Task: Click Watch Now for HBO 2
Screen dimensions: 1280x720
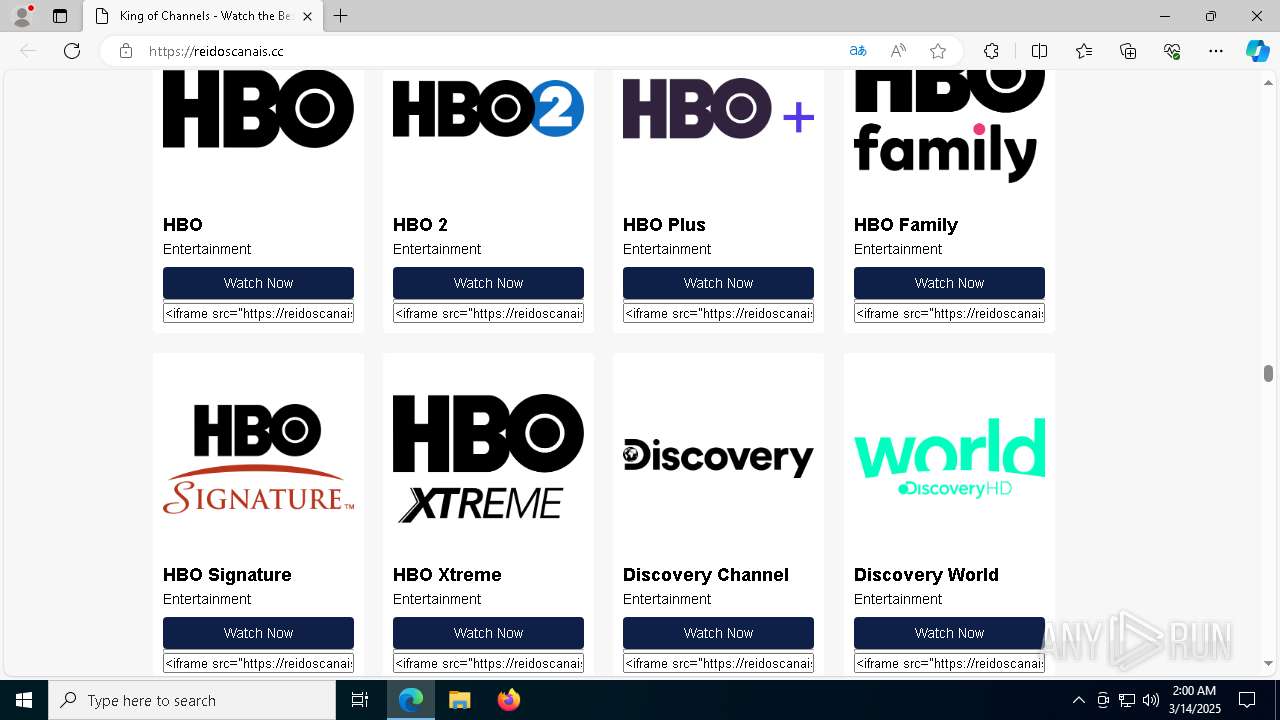Action: point(488,283)
